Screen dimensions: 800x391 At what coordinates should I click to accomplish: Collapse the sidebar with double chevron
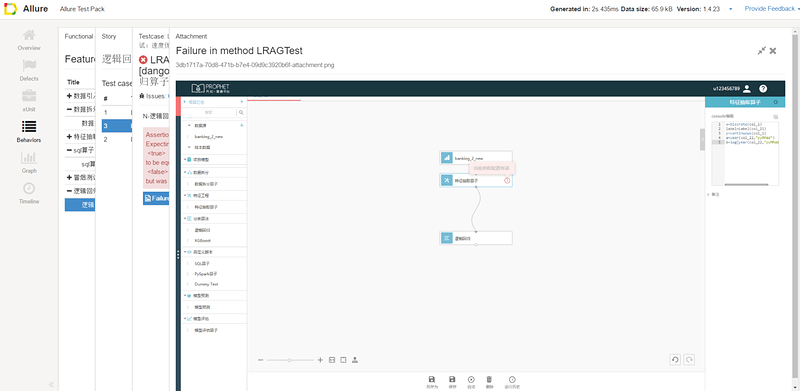point(51,384)
